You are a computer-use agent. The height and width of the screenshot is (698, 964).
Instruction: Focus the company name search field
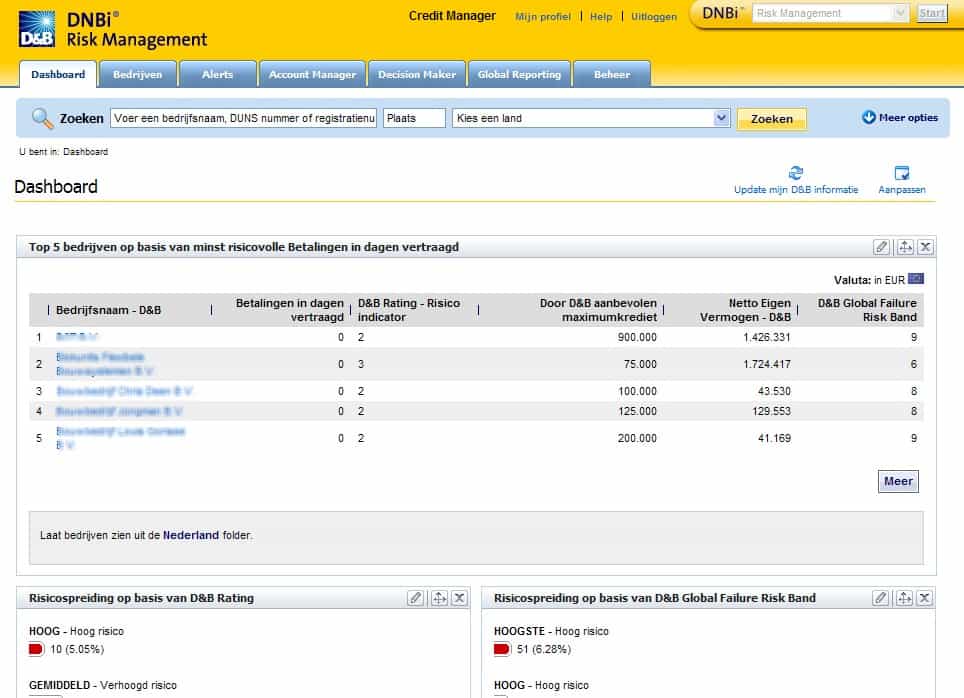tap(243, 118)
